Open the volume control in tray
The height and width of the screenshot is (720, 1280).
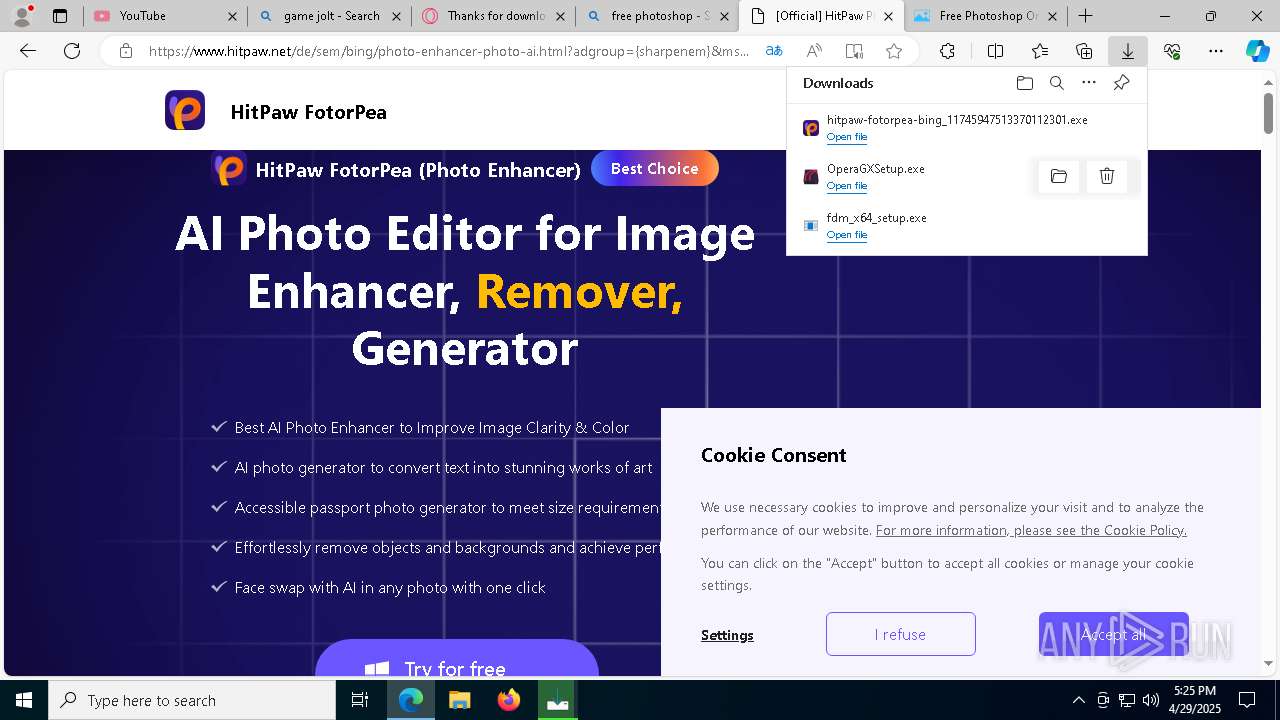click(1151, 700)
